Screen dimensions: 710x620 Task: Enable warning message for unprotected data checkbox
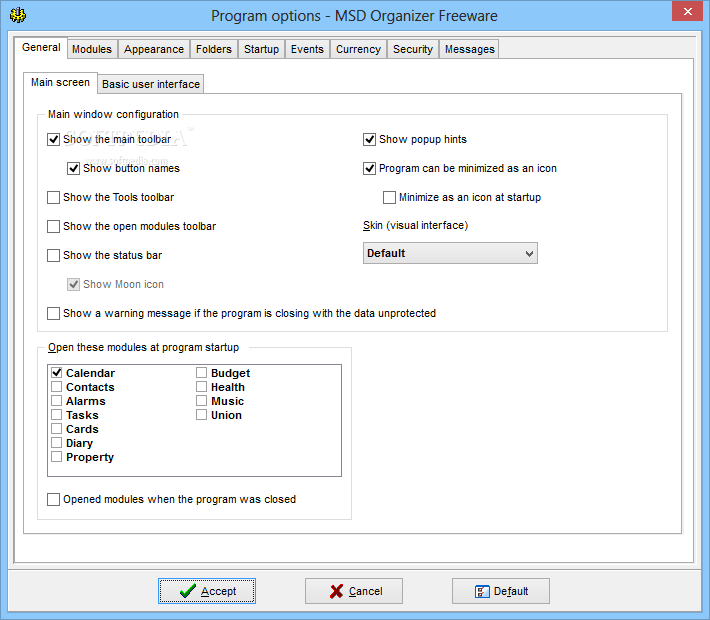(53, 313)
